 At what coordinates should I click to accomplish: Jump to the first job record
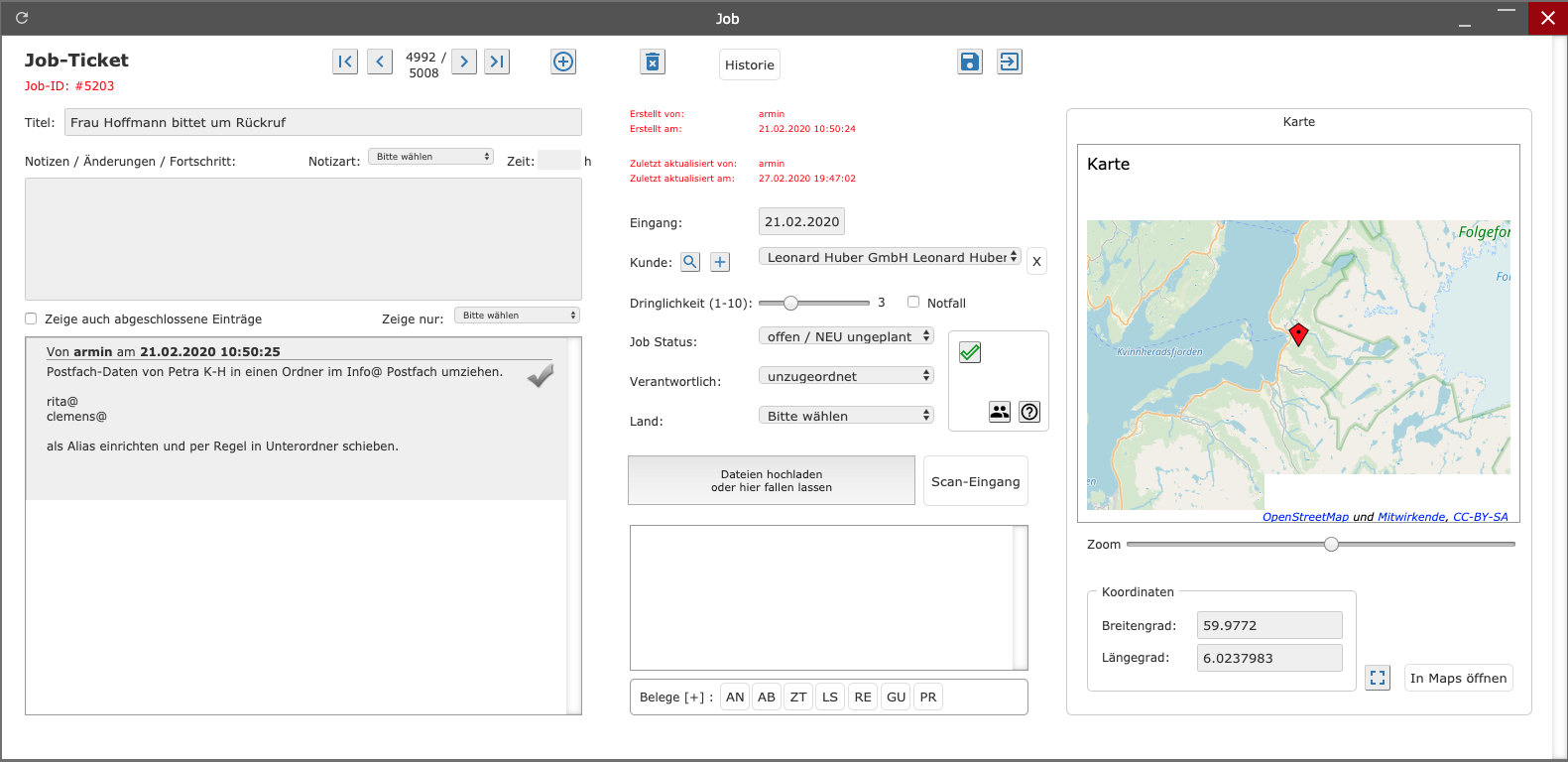point(345,62)
